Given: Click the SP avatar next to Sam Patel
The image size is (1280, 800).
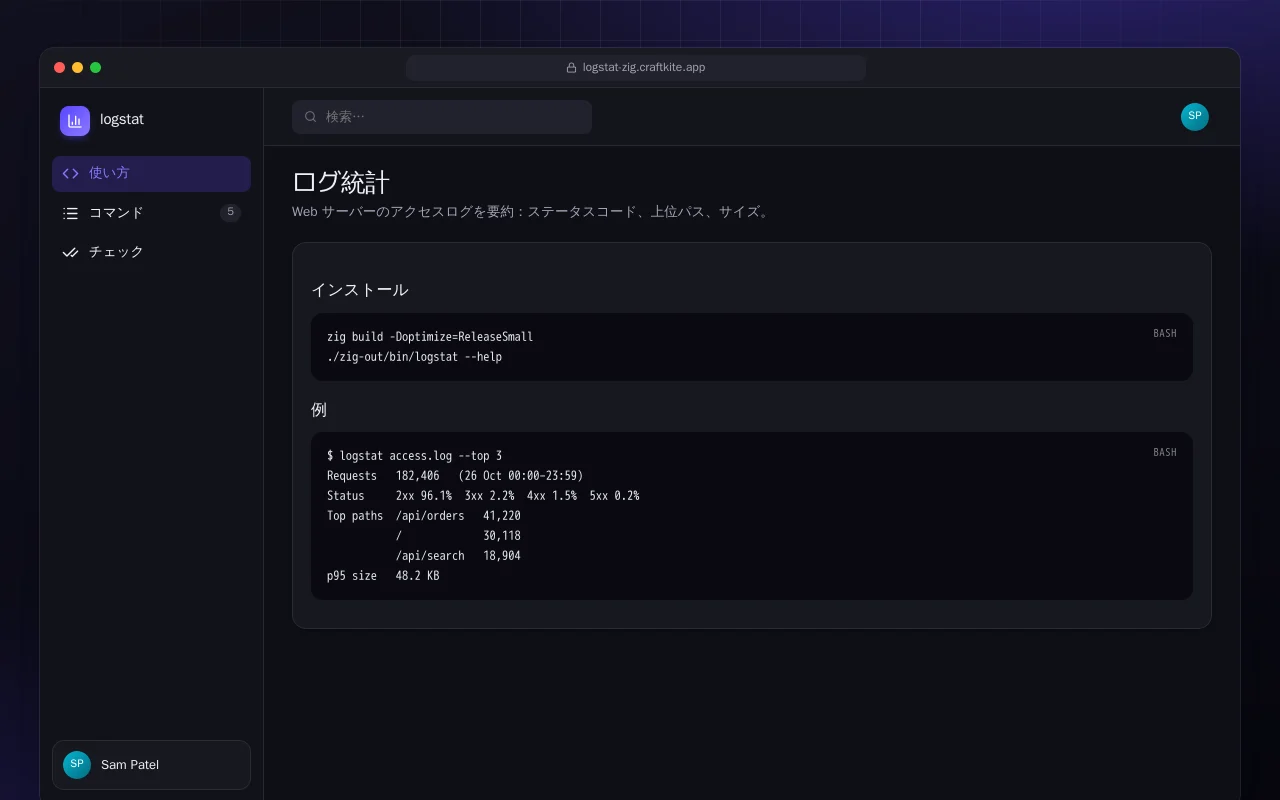Looking at the screenshot, I should (x=77, y=765).
